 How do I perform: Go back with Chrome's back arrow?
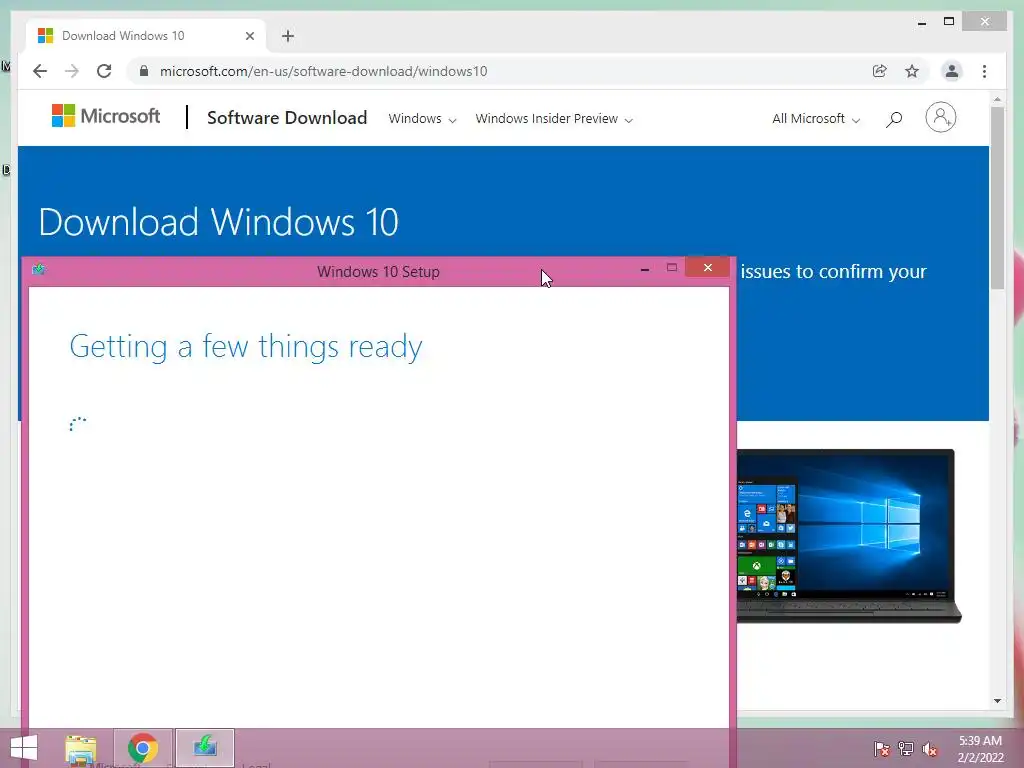40,71
